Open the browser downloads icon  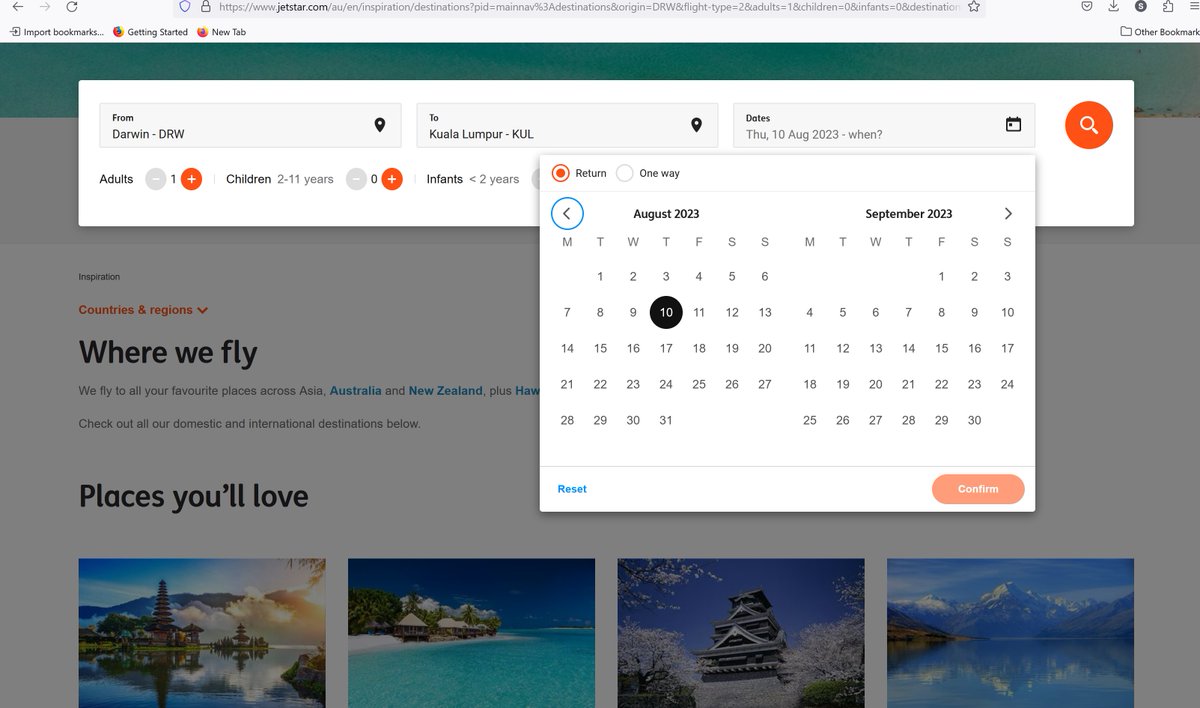tap(1113, 6)
